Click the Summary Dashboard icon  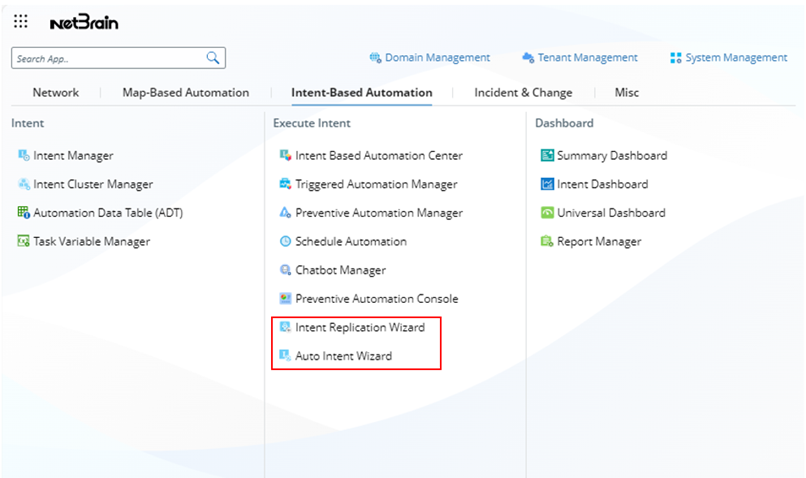(547, 155)
